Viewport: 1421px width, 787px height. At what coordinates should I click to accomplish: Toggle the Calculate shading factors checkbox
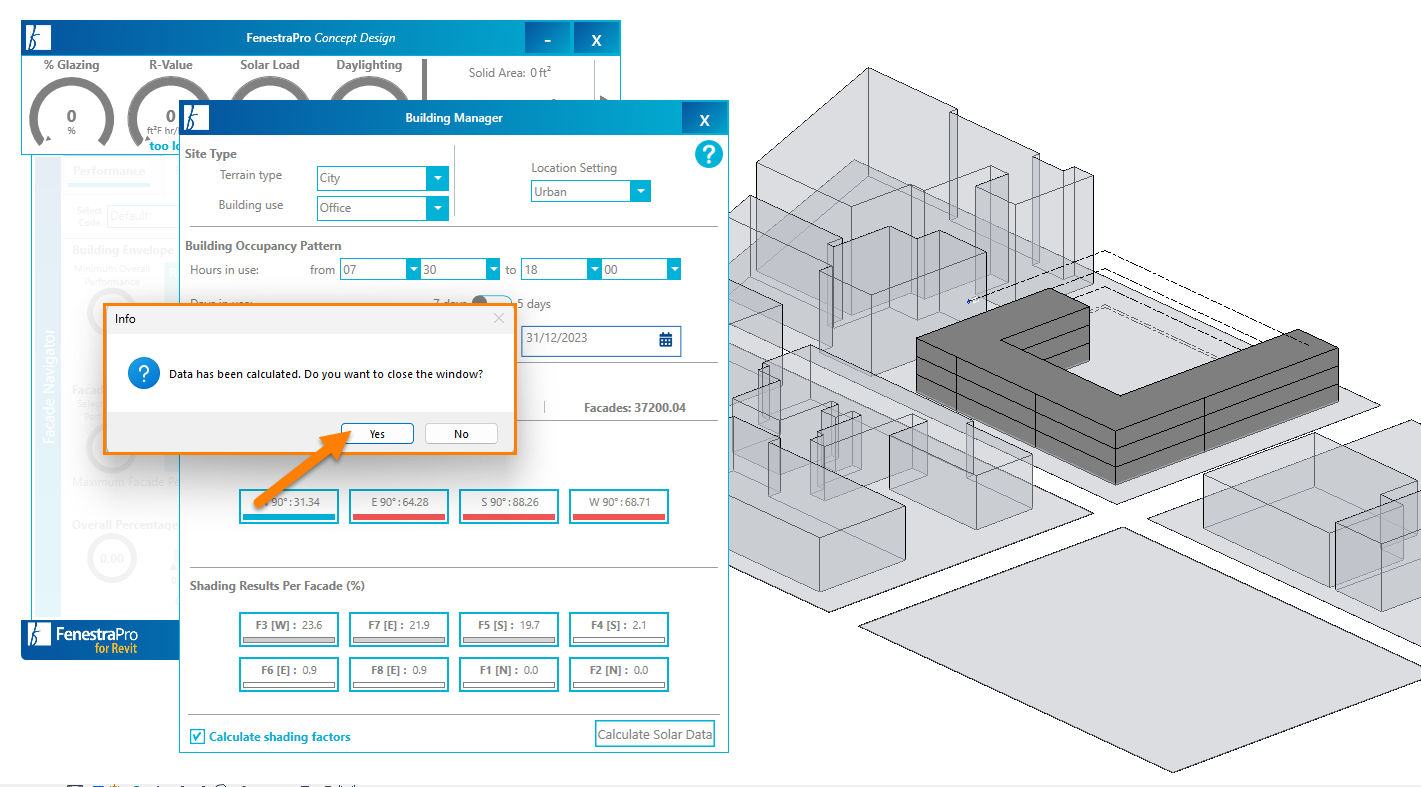click(198, 737)
